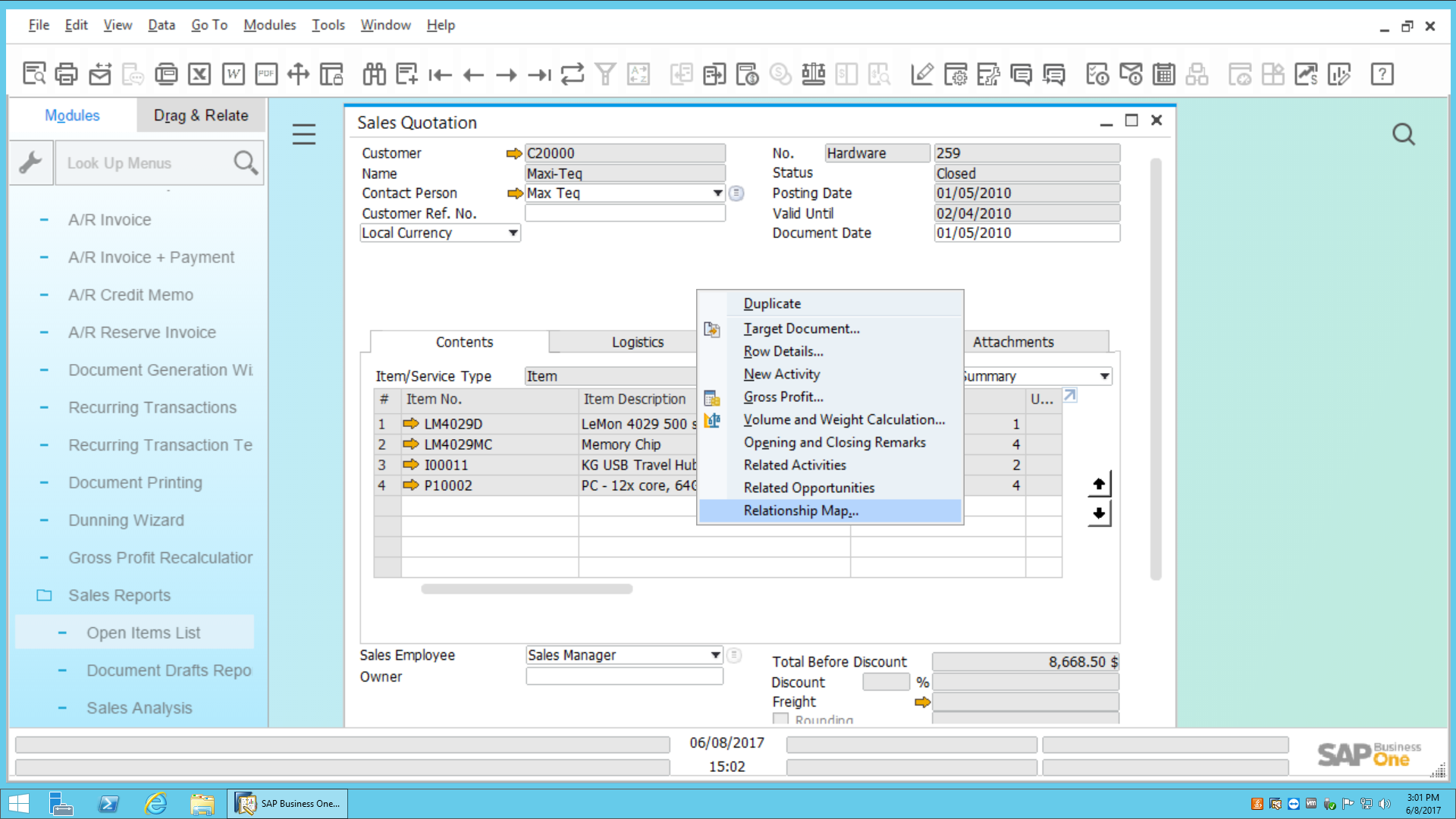Open the Local Currency dropdown
The height and width of the screenshot is (819, 1456).
[511, 232]
